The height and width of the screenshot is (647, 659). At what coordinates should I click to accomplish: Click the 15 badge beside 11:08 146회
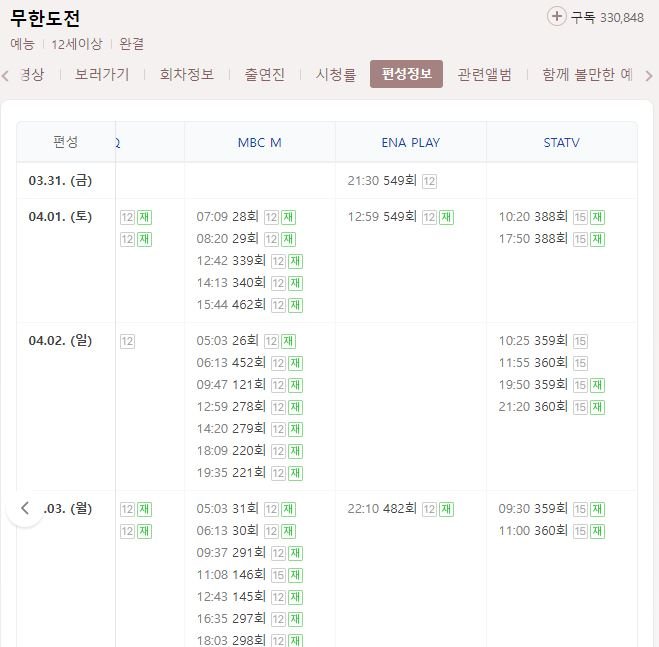pos(278,575)
